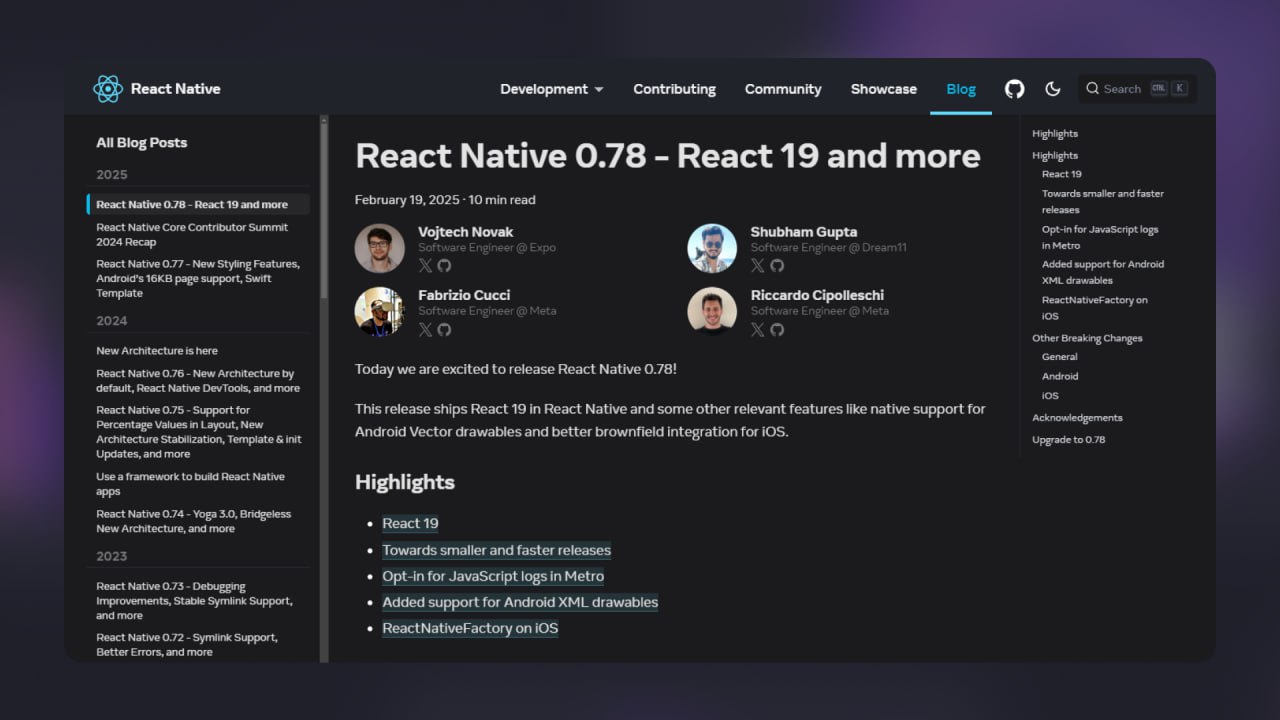Open React Native 0.72 Symlink Support post
The width and height of the screenshot is (1280, 720).
(x=187, y=645)
